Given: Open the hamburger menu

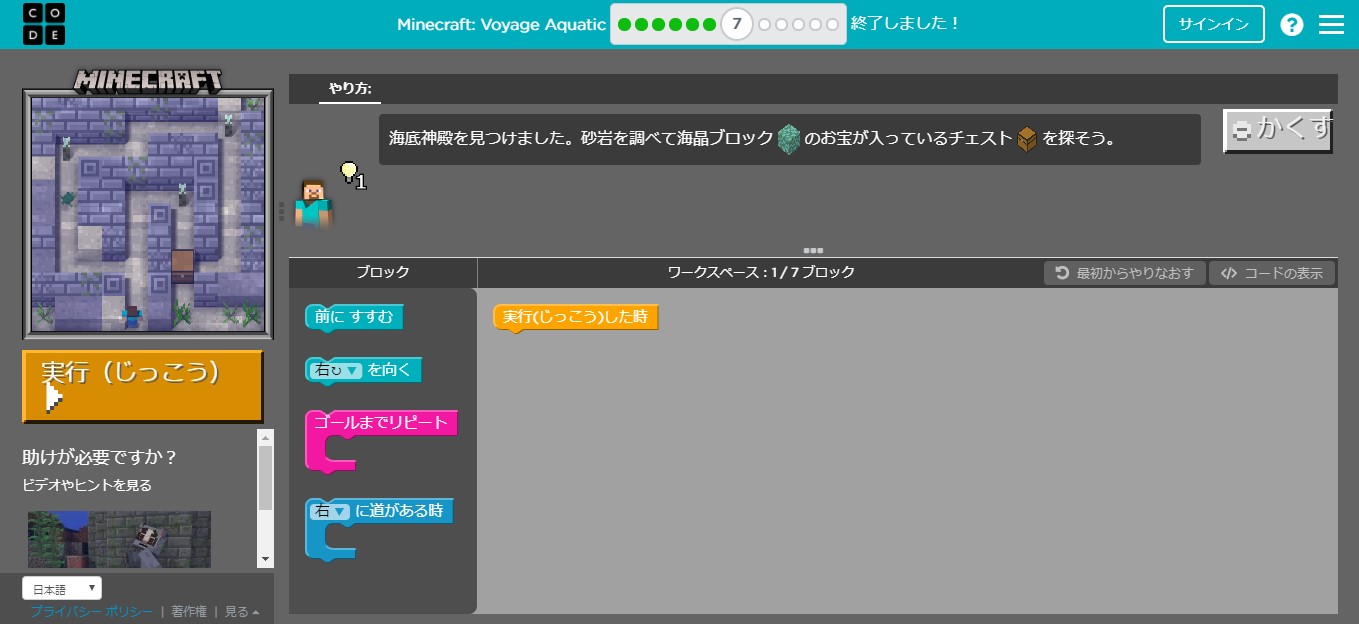Looking at the screenshot, I should (1332, 25).
